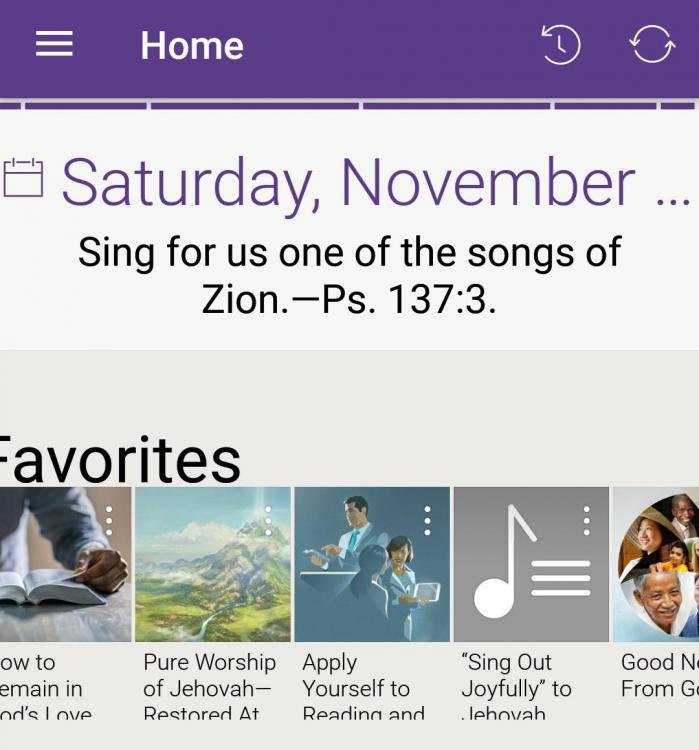Read the Psalm 137:3 daily text
This screenshot has width=699, height=750.
pyautogui.click(x=349, y=275)
